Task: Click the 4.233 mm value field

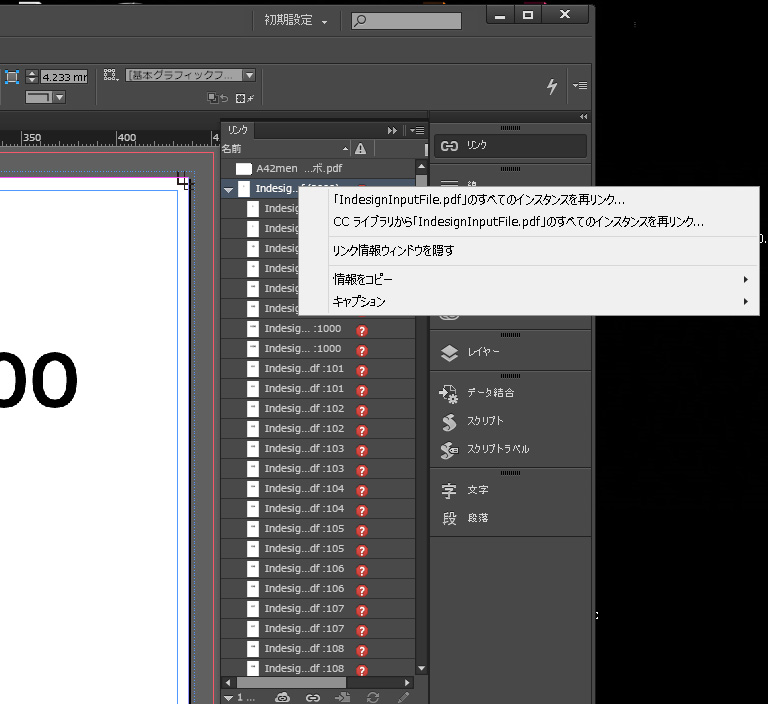Action: tap(64, 77)
